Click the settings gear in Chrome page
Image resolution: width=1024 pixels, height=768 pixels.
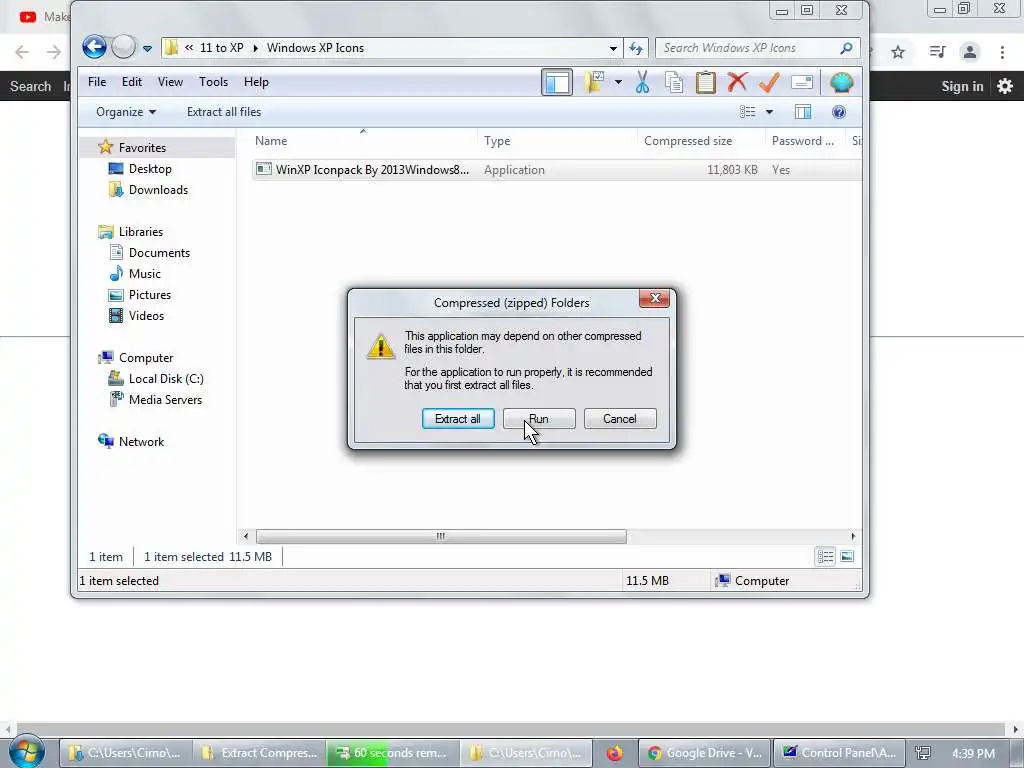[1004, 86]
